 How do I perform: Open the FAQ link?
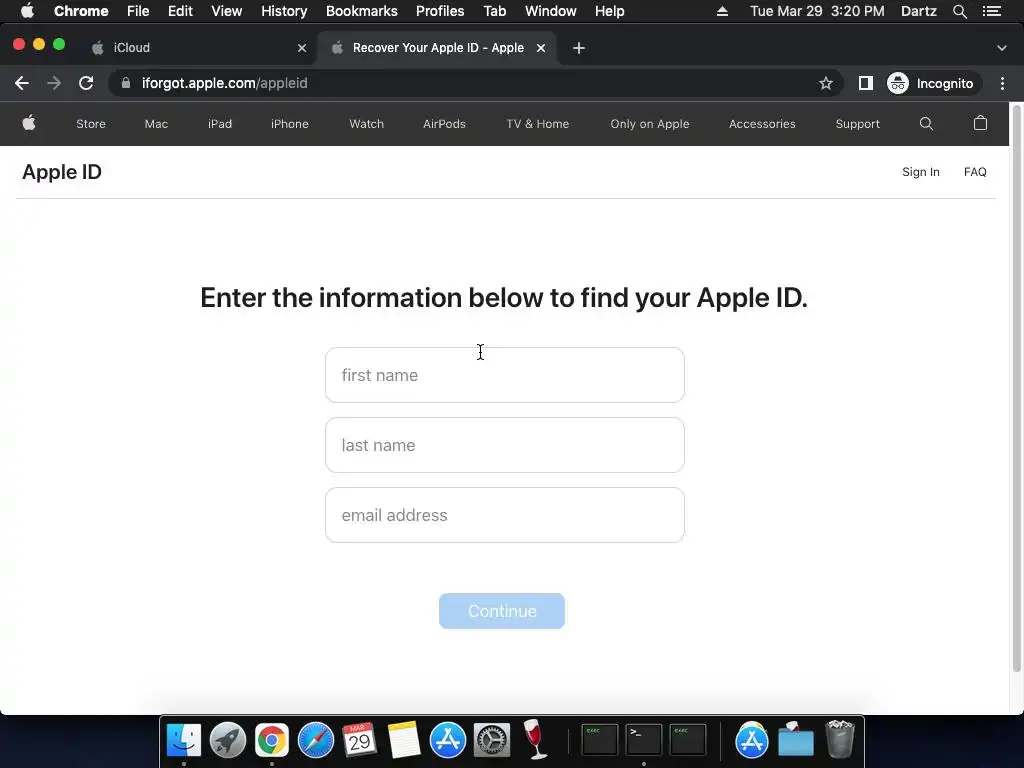(x=975, y=172)
